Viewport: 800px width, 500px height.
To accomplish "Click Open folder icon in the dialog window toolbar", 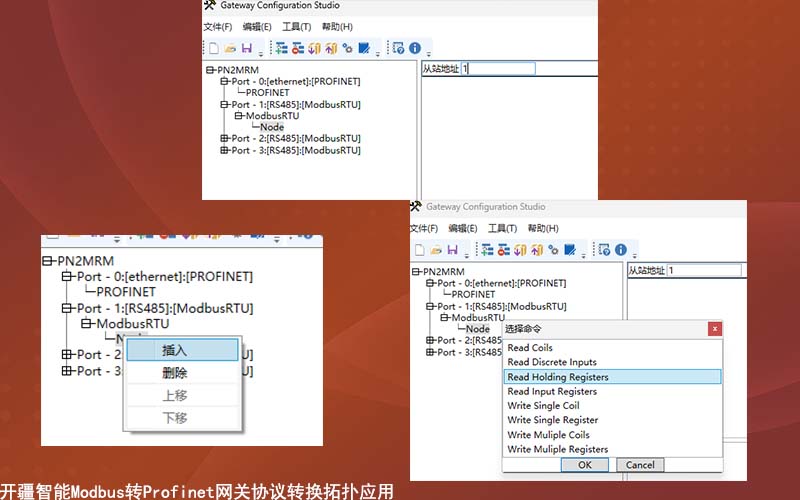I will click(x=436, y=250).
